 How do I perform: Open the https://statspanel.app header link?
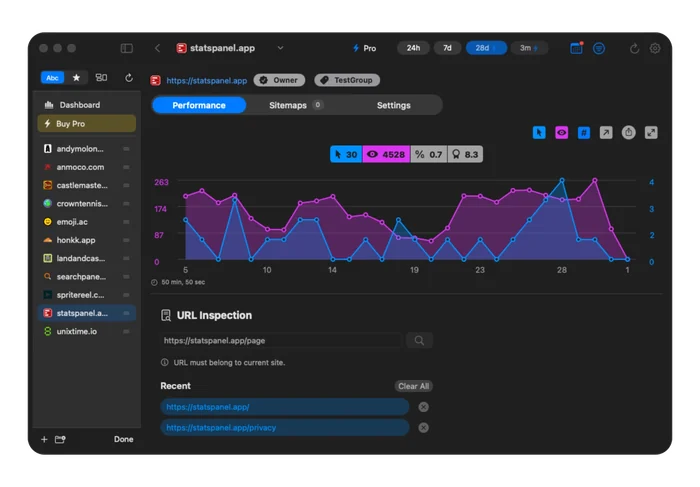[207, 80]
